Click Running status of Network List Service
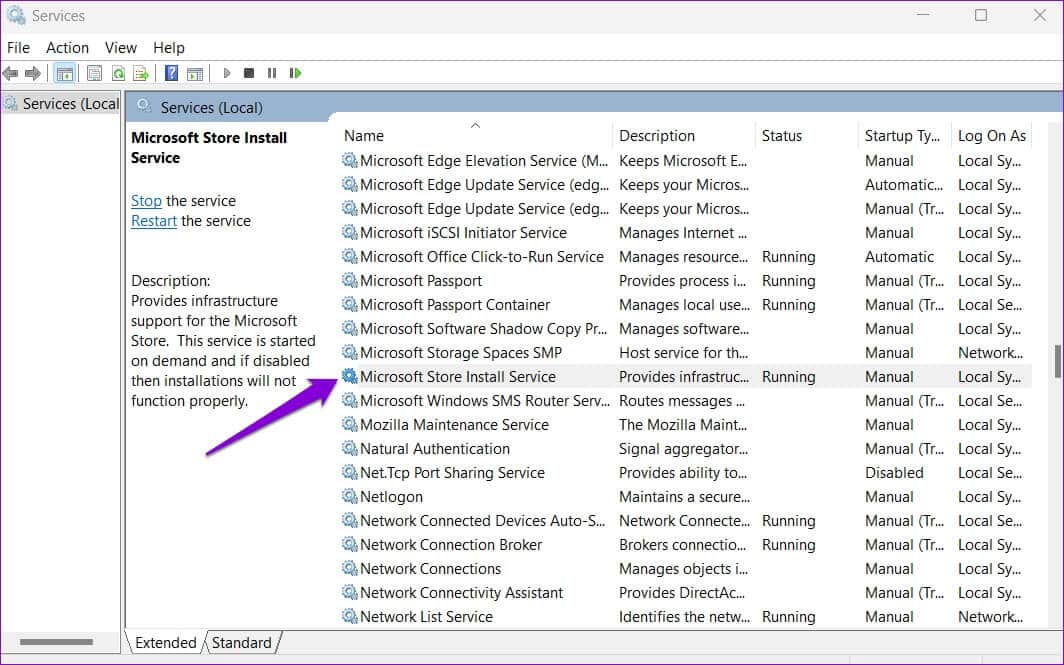This screenshot has width=1064, height=665. coord(788,616)
